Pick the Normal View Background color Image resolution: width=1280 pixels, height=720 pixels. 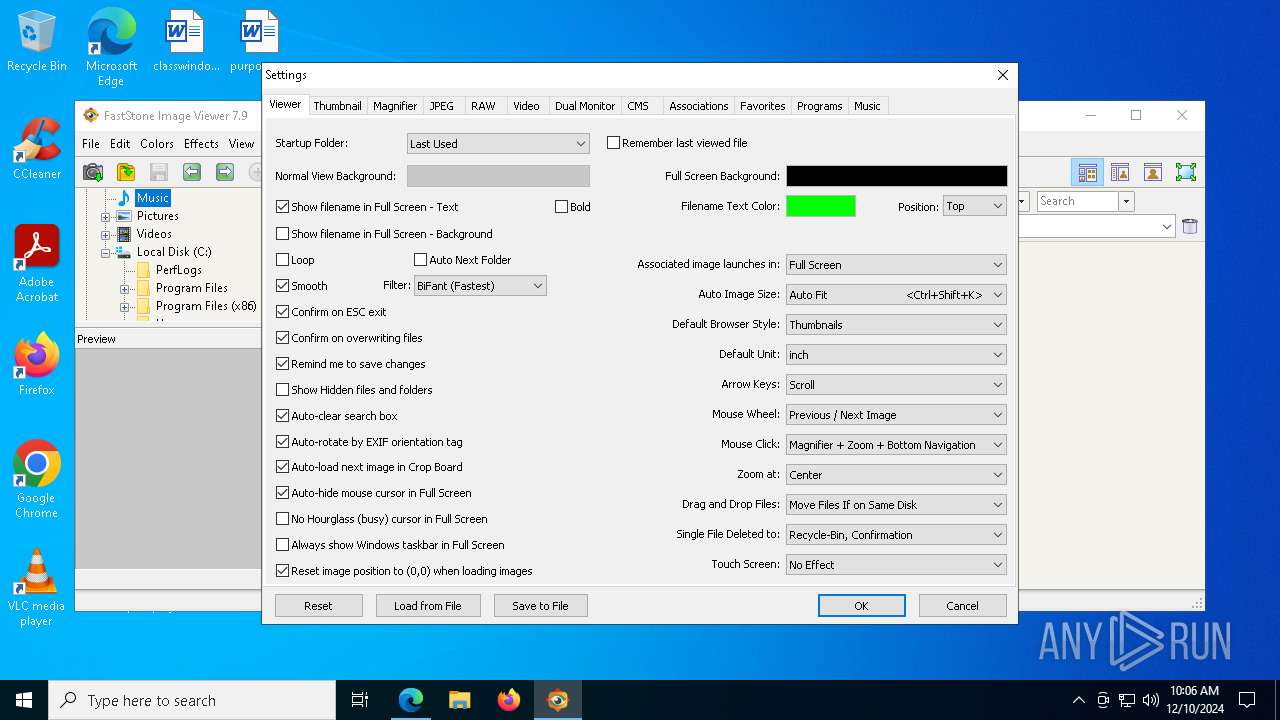(x=498, y=176)
